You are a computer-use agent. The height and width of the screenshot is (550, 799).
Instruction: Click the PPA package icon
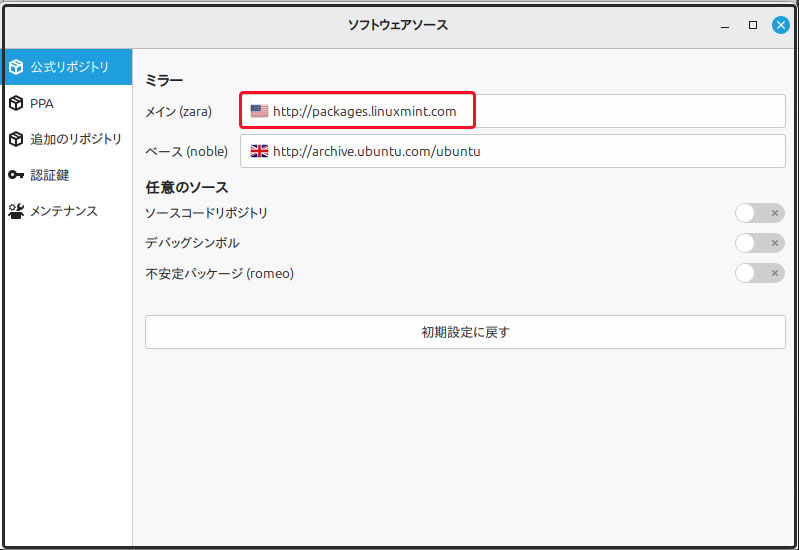(16, 103)
